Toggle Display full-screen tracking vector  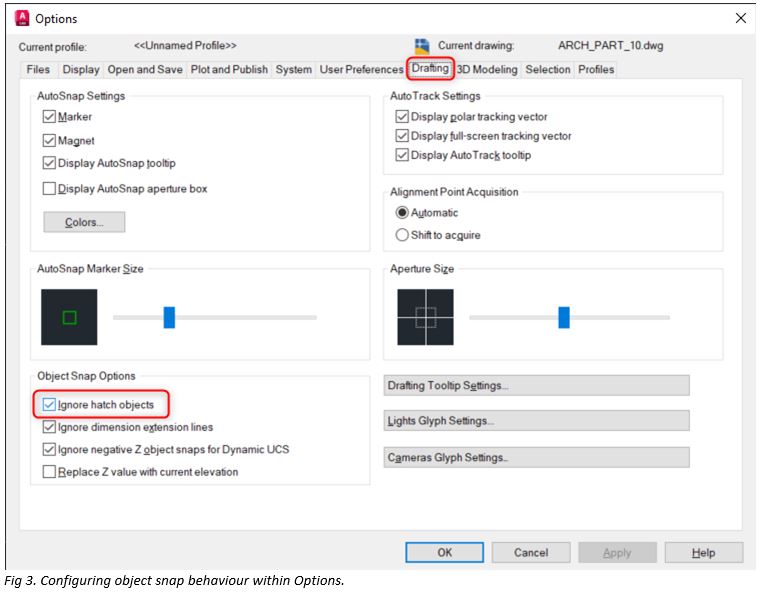(x=402, y=136)
